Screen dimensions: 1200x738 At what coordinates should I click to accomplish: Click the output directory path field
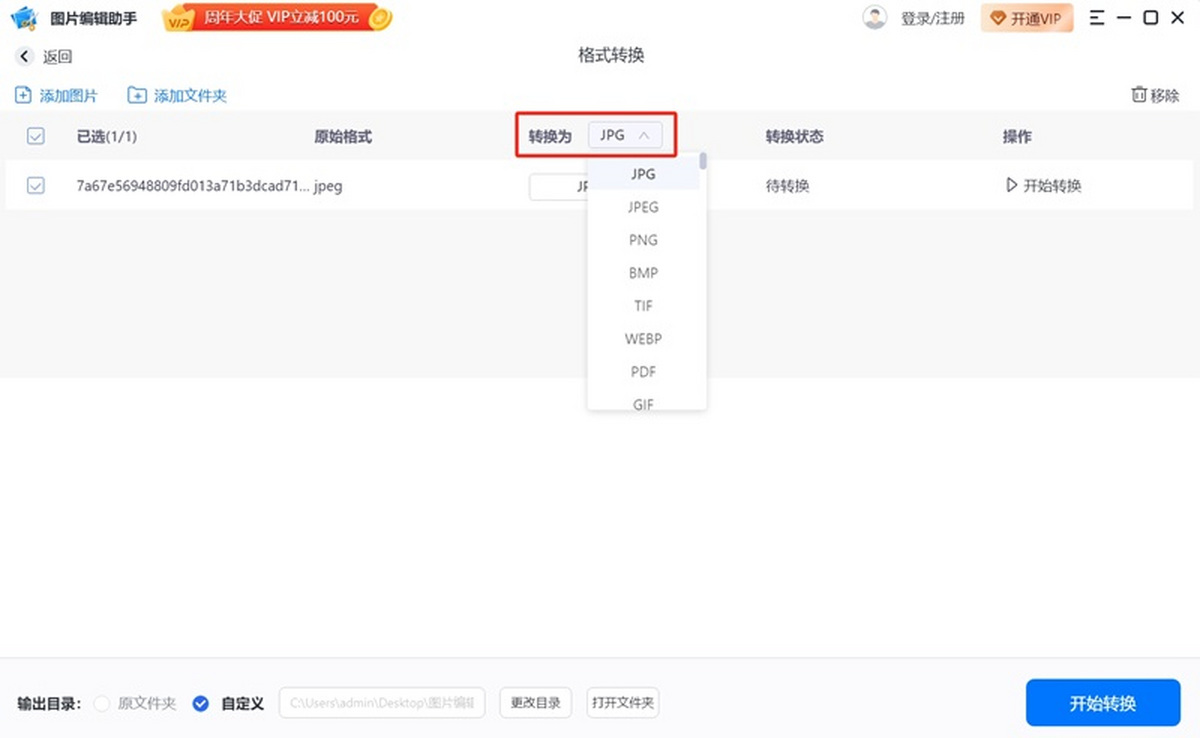[x=382, y=703]
